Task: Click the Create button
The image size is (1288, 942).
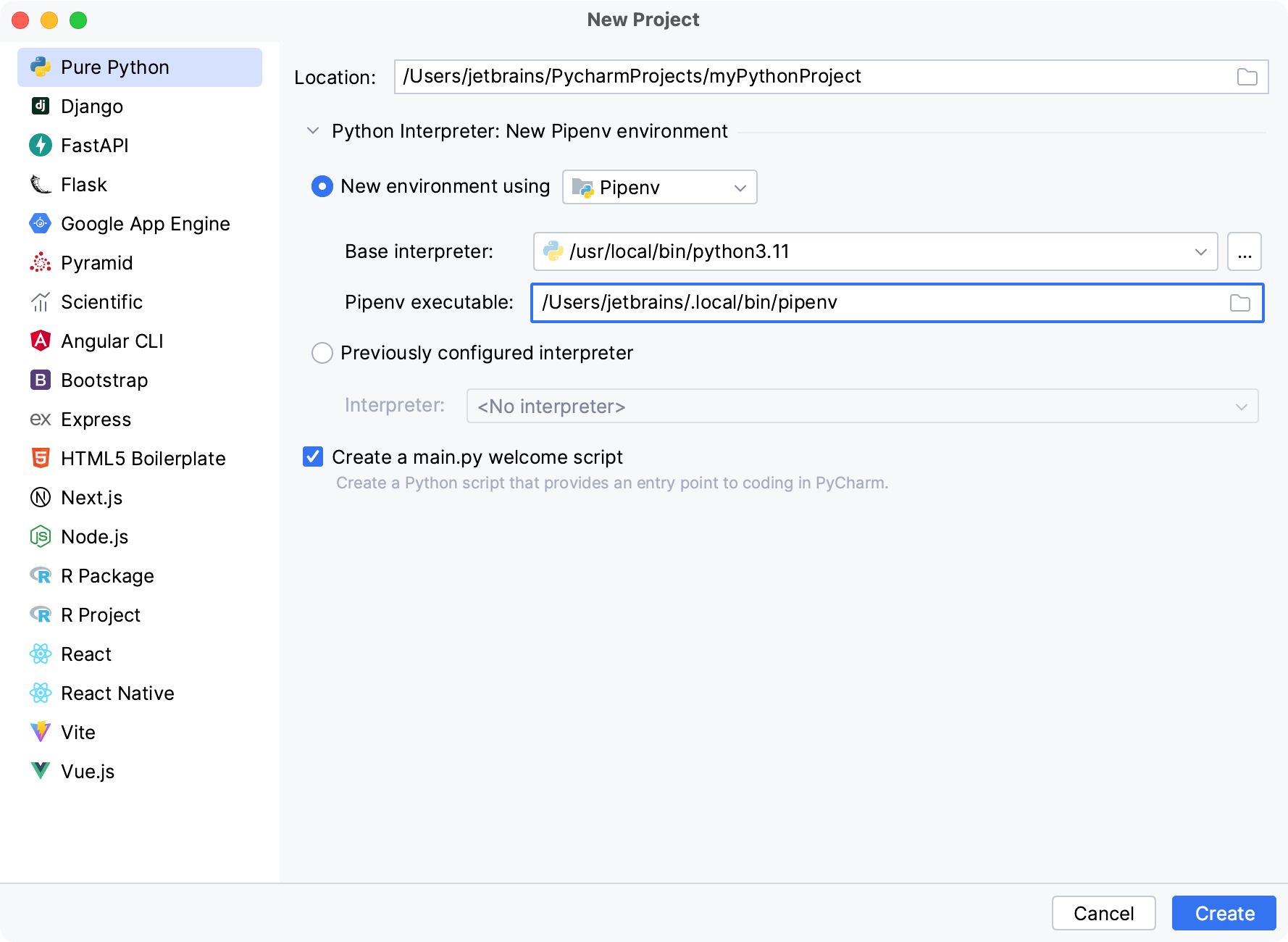Action: coord(1224,913)
